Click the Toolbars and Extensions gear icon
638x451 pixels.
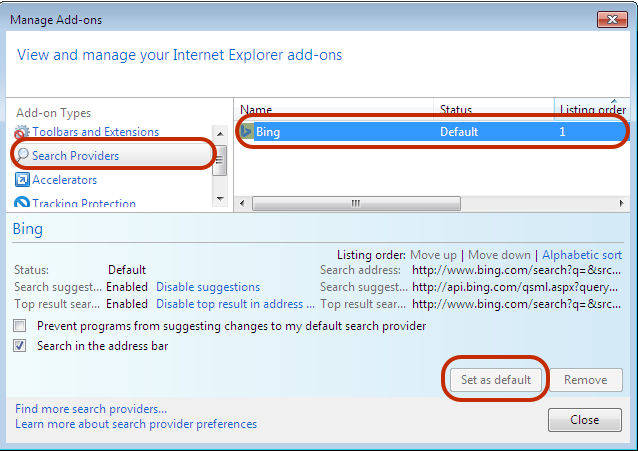(x=22, y=132)
